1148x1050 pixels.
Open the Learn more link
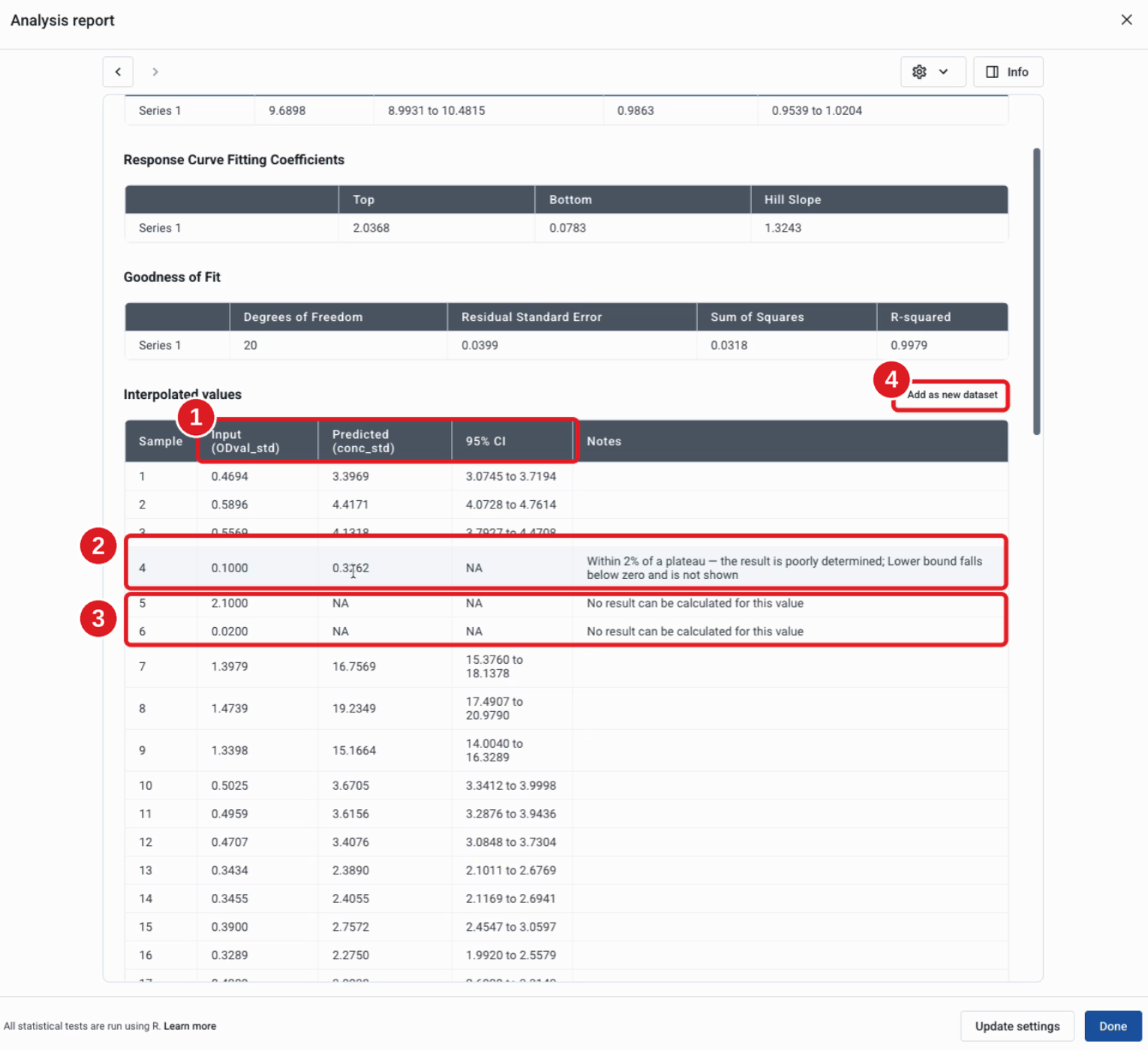tap(190, 1026)
